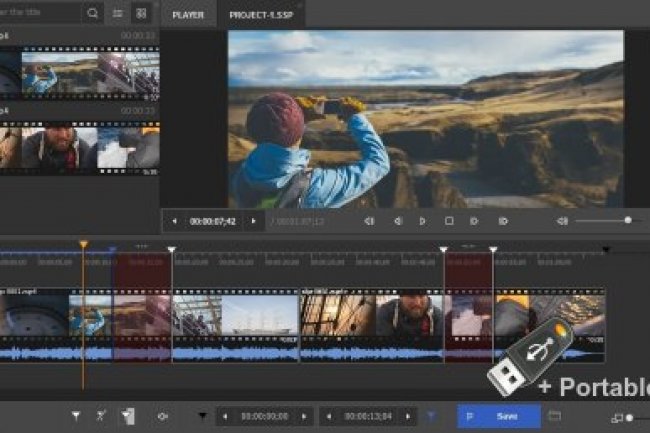Step back one frame in player
This screenshot has width=650, height=433.
[397, 221]
